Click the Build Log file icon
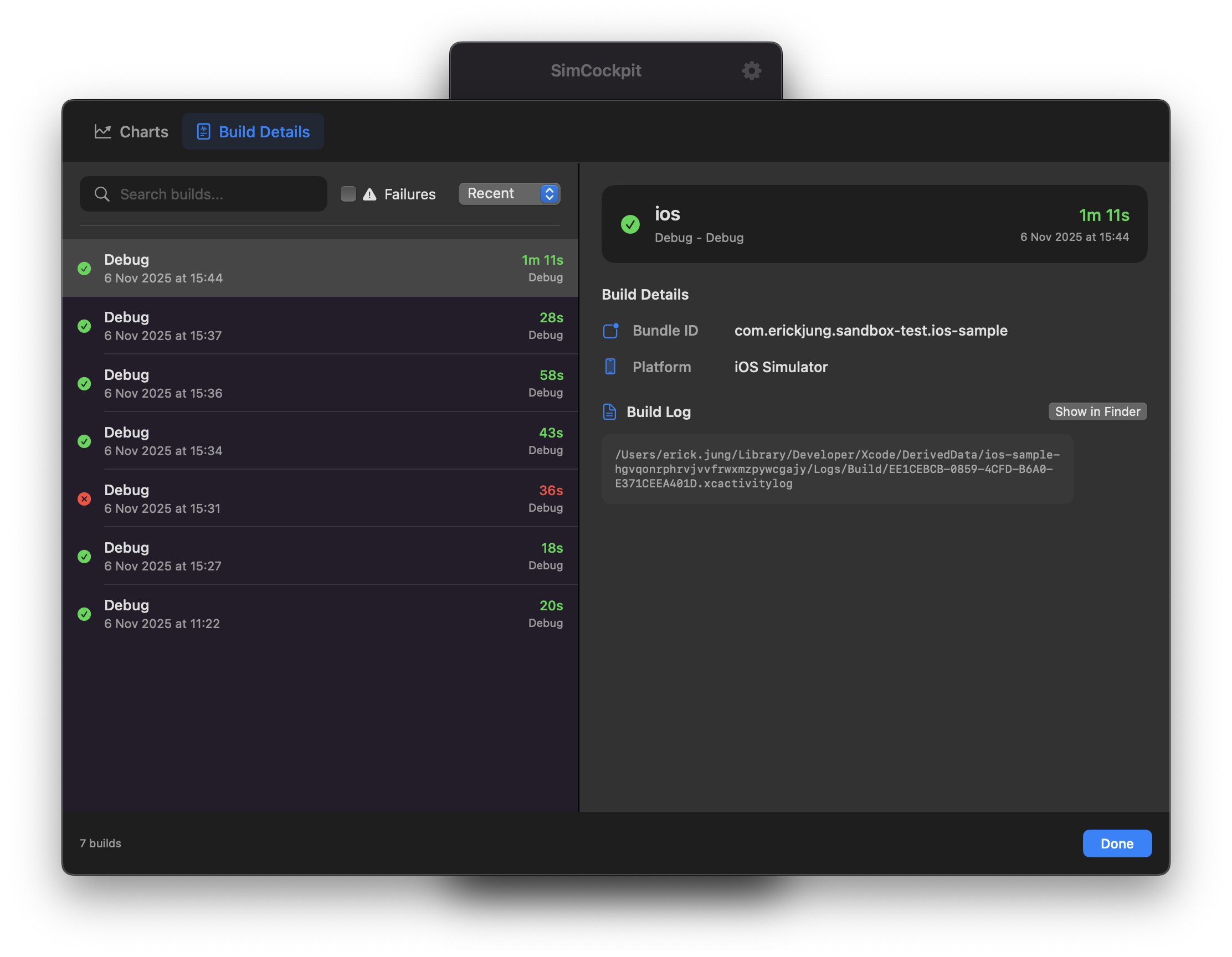Viewport: 1232px width, 957px height. pyautogui.click(x=610, y=411)
